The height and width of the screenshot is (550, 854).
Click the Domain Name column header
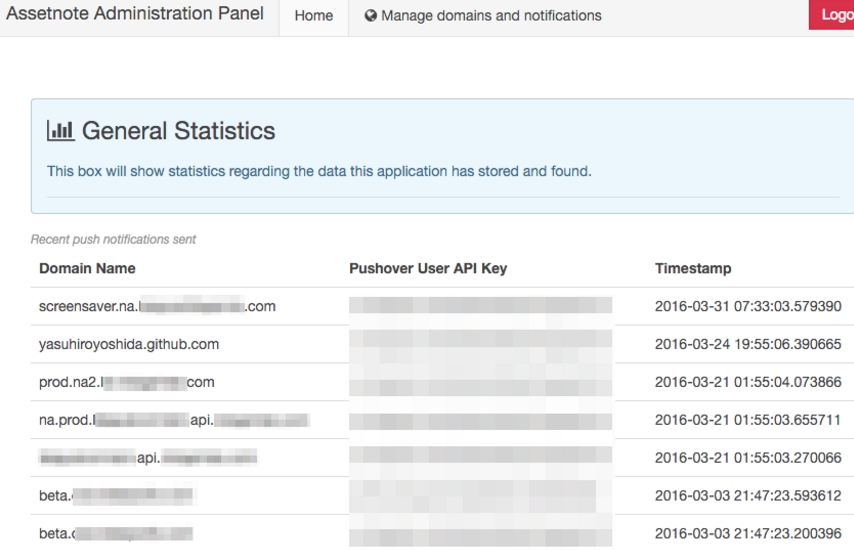[87, 268]
